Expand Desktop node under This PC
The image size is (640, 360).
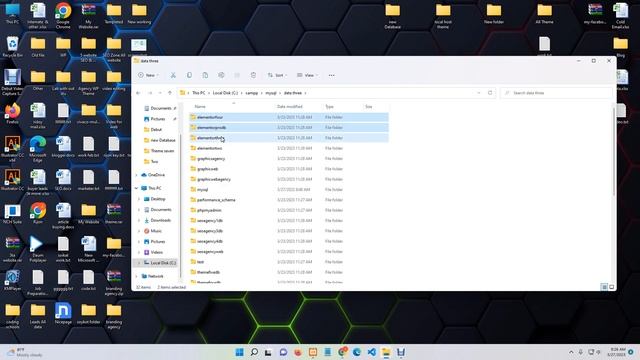pyautogui.click(x=139, y=199)
